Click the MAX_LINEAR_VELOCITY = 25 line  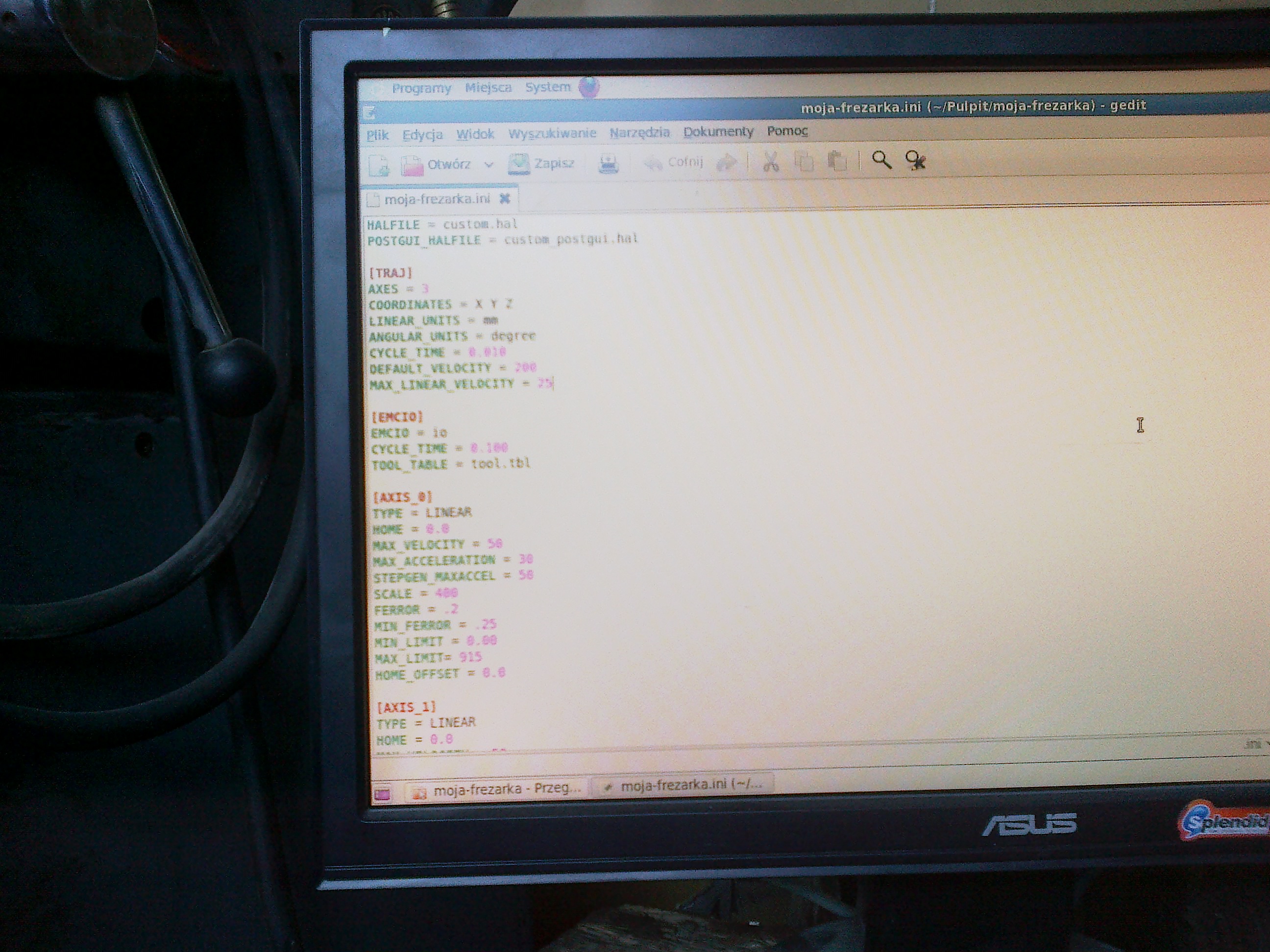[x=461, y=384]
